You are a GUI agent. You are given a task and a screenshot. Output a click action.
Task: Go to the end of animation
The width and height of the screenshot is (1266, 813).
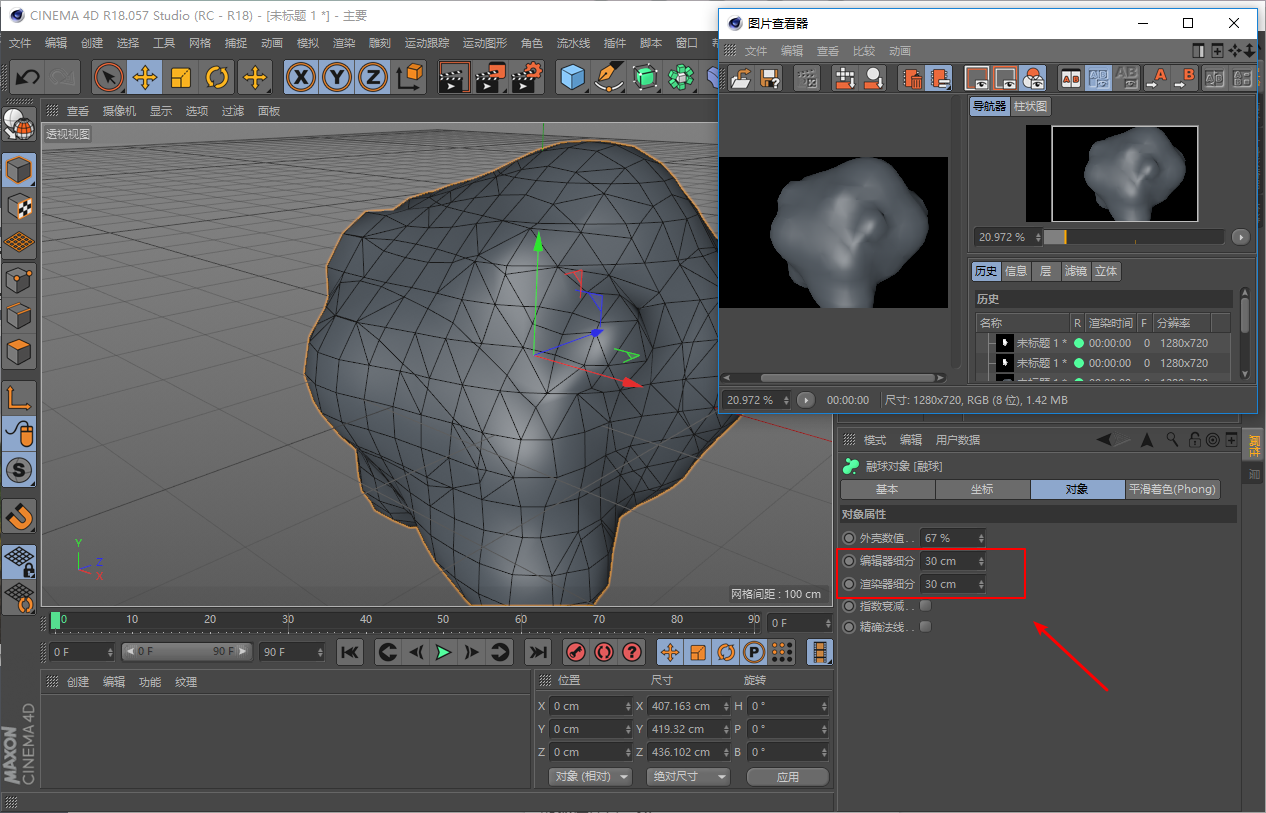click(538, 652)
